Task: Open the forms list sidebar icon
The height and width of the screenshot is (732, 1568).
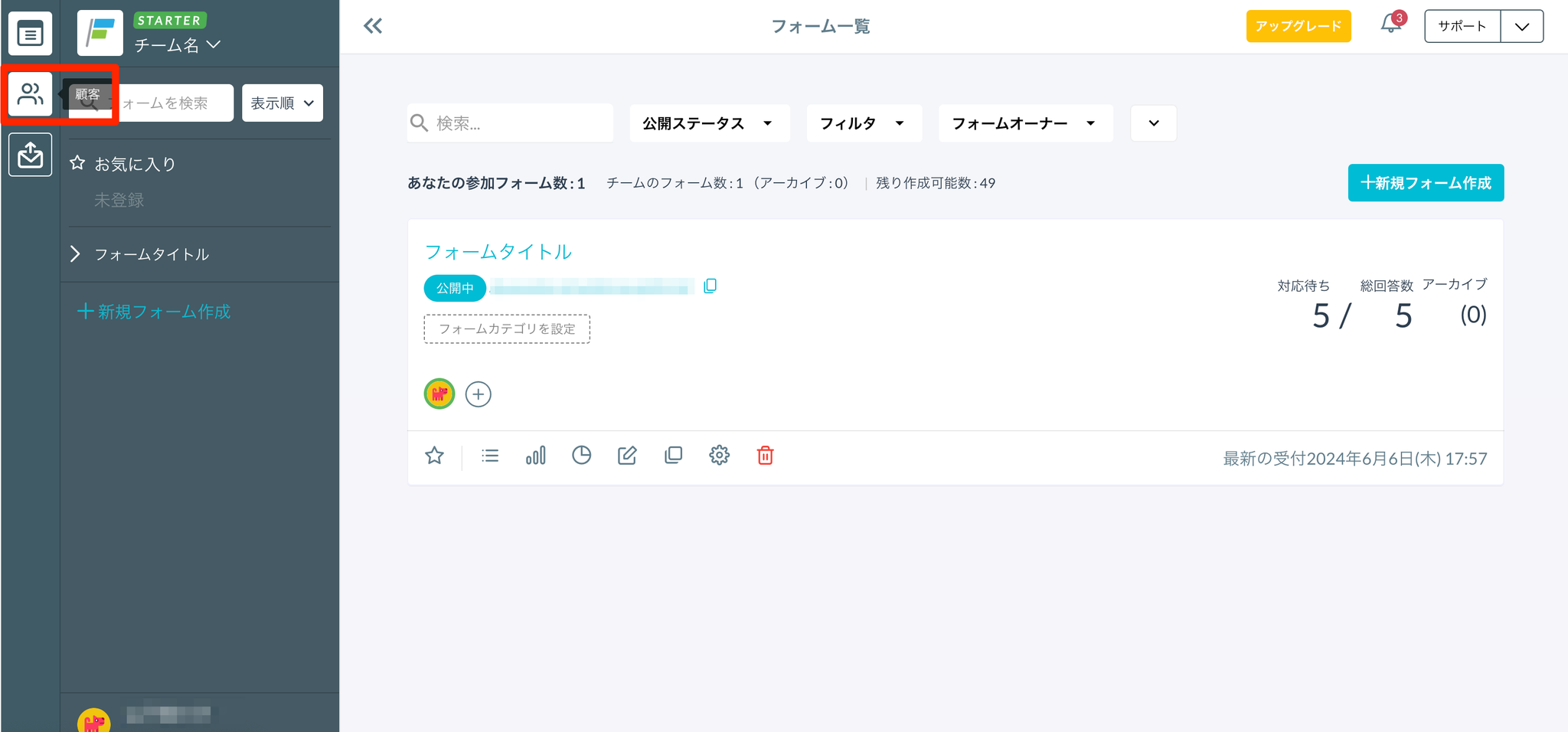Action: tap(31, 34)
